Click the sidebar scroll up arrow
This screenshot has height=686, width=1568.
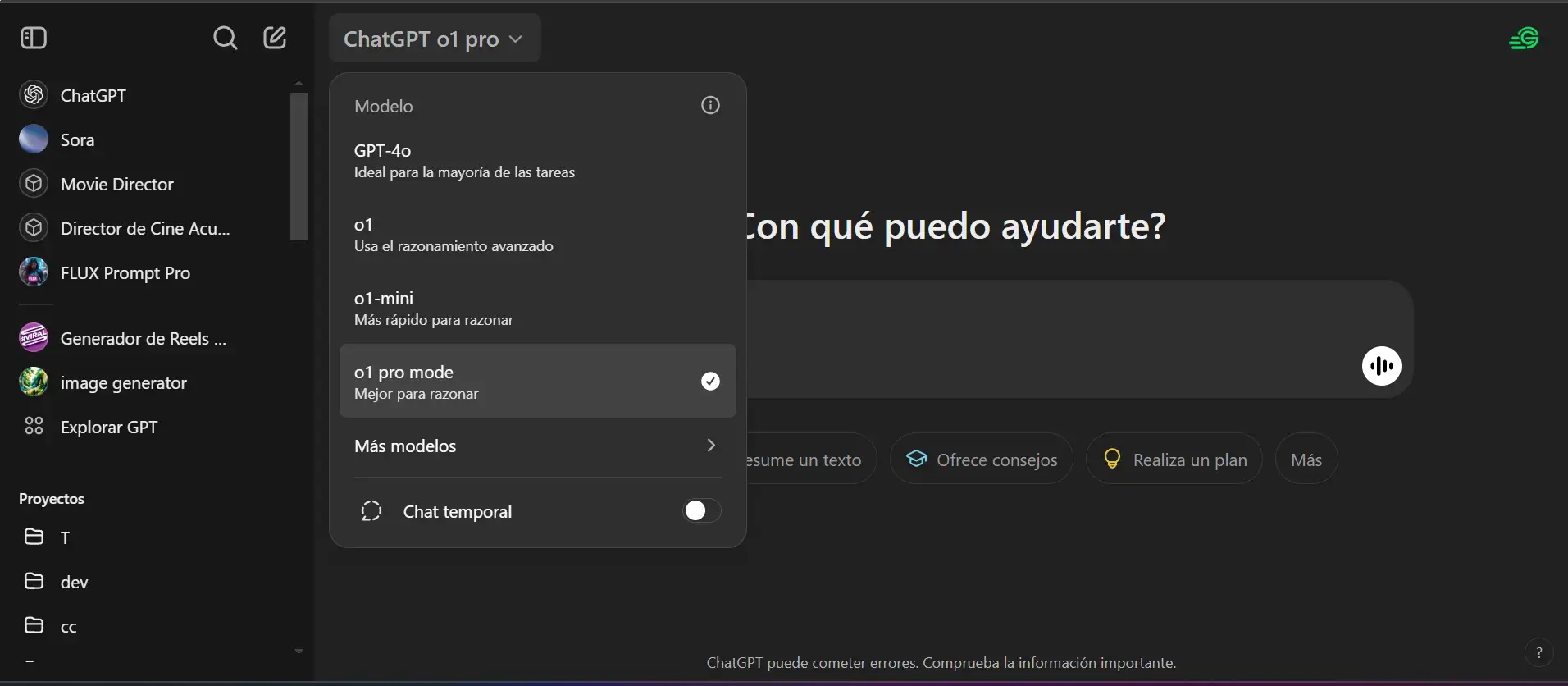tap(299, 83)
